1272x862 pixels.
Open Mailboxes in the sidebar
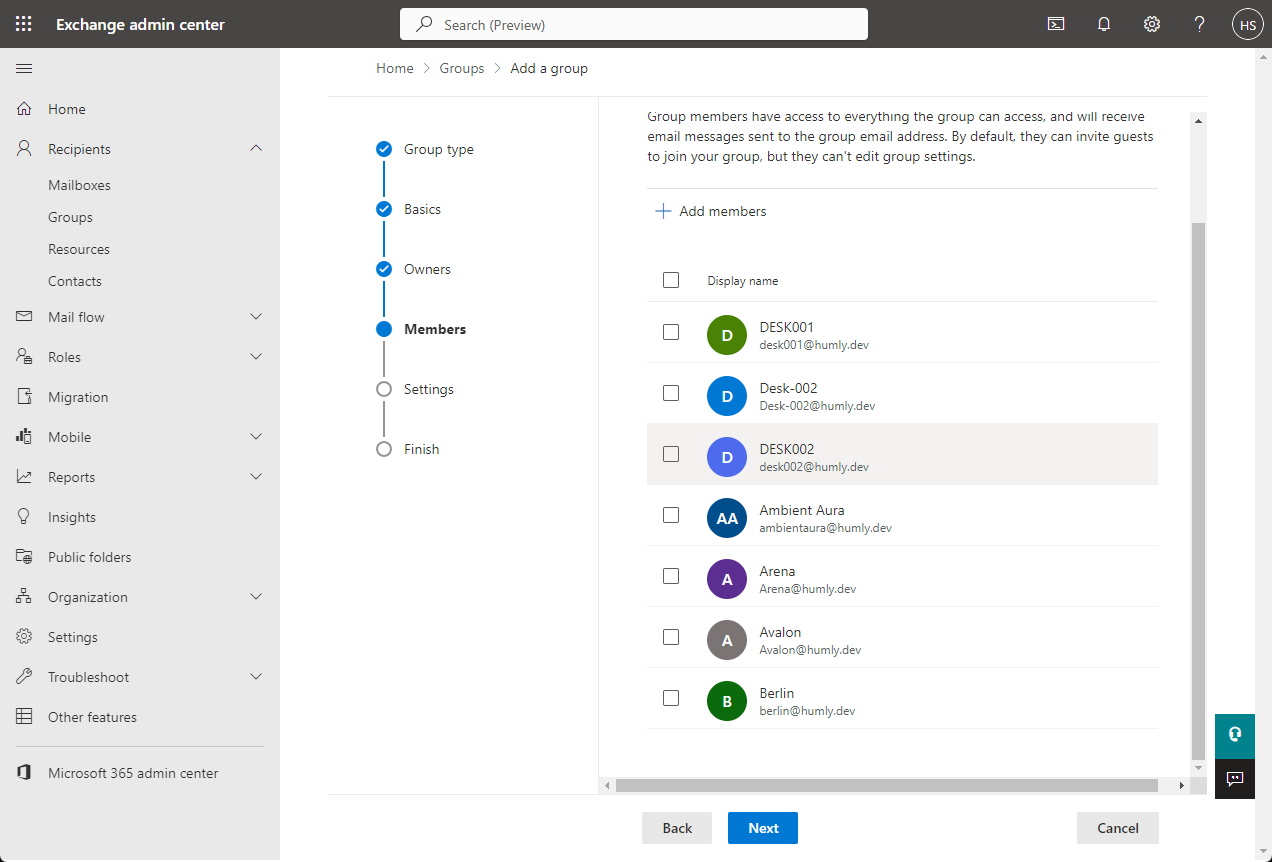click(x=78, y=184)
